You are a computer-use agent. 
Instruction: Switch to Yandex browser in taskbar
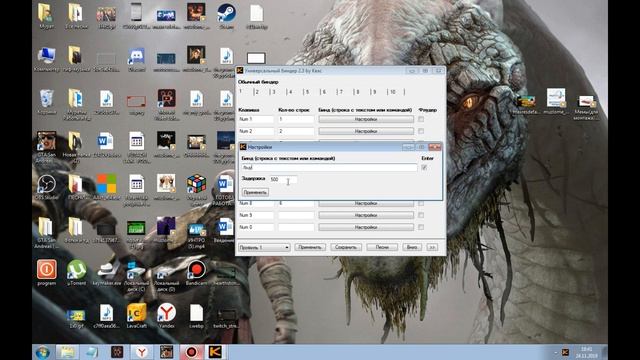[142, 352]
